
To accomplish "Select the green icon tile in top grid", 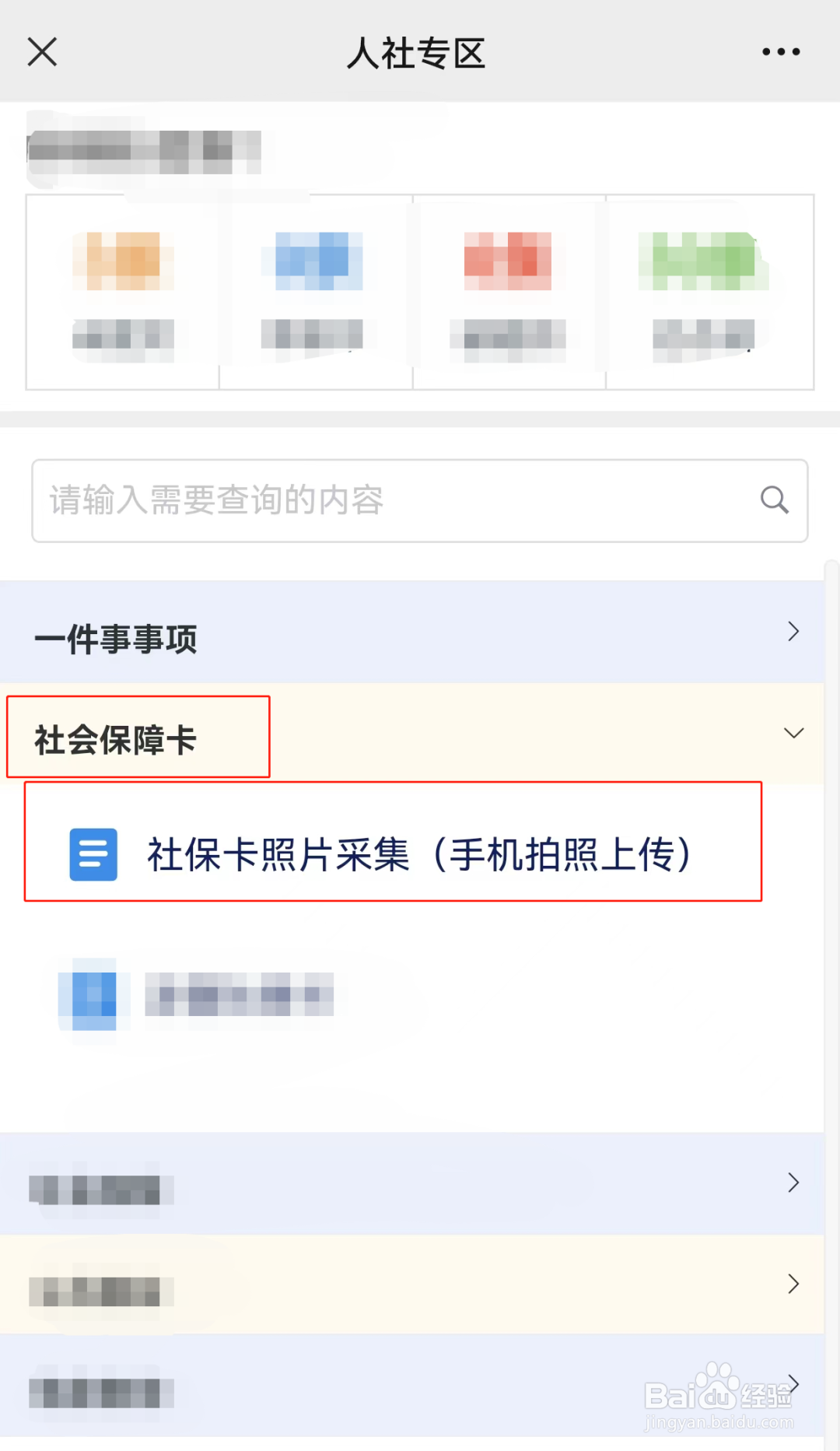I will 710,293.
